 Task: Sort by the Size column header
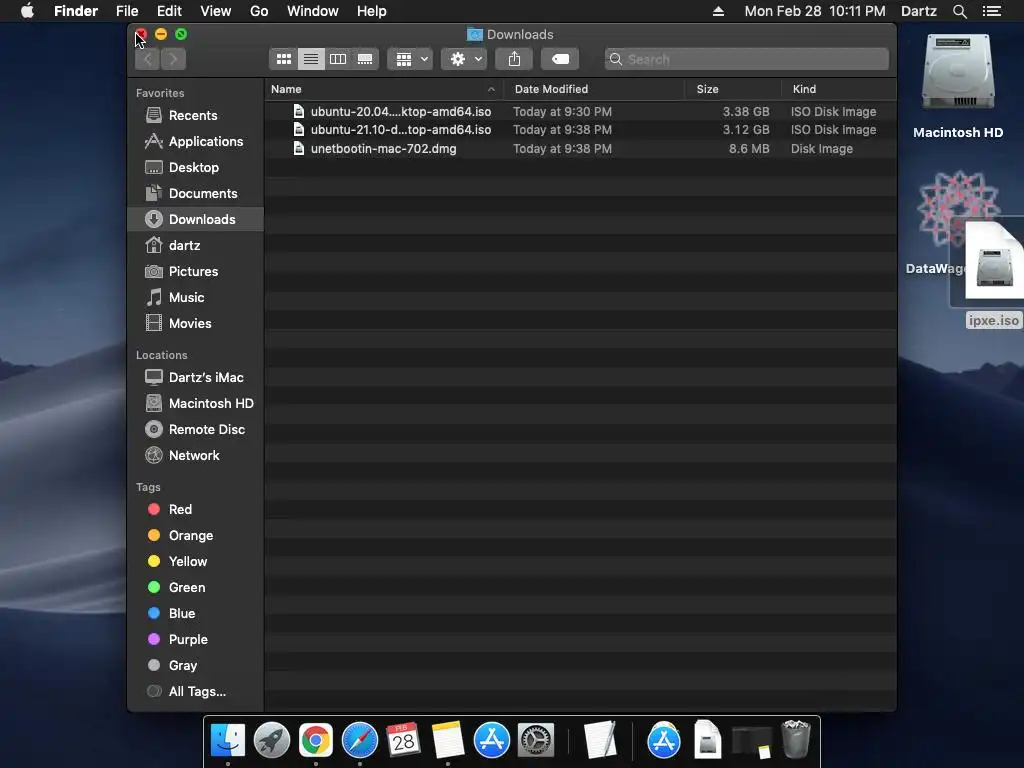tap(733, 89)
